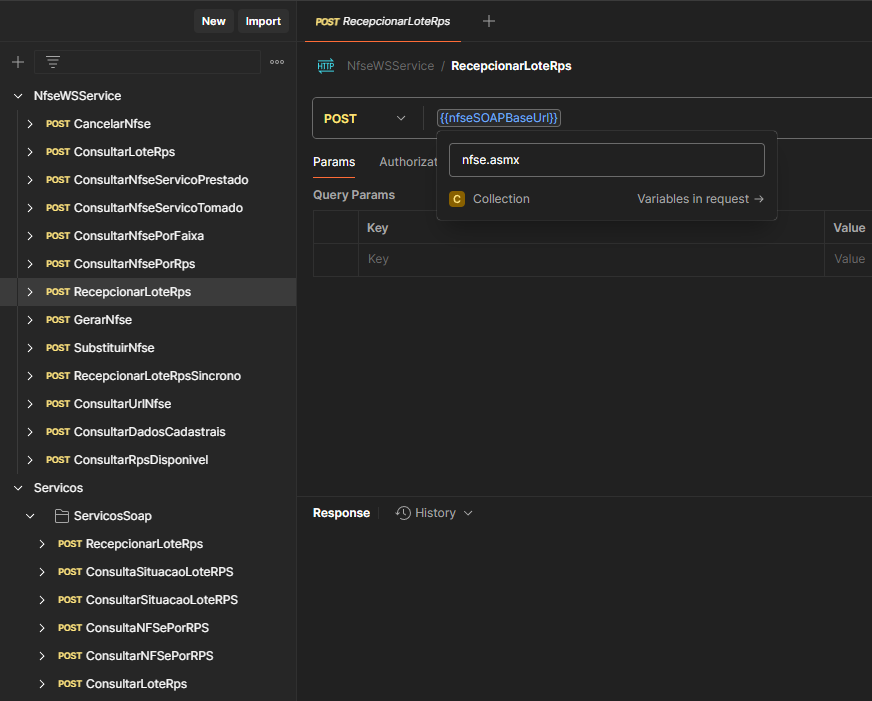
Task: Collapse the NfseWSService collection
Action: click(18, 96)
